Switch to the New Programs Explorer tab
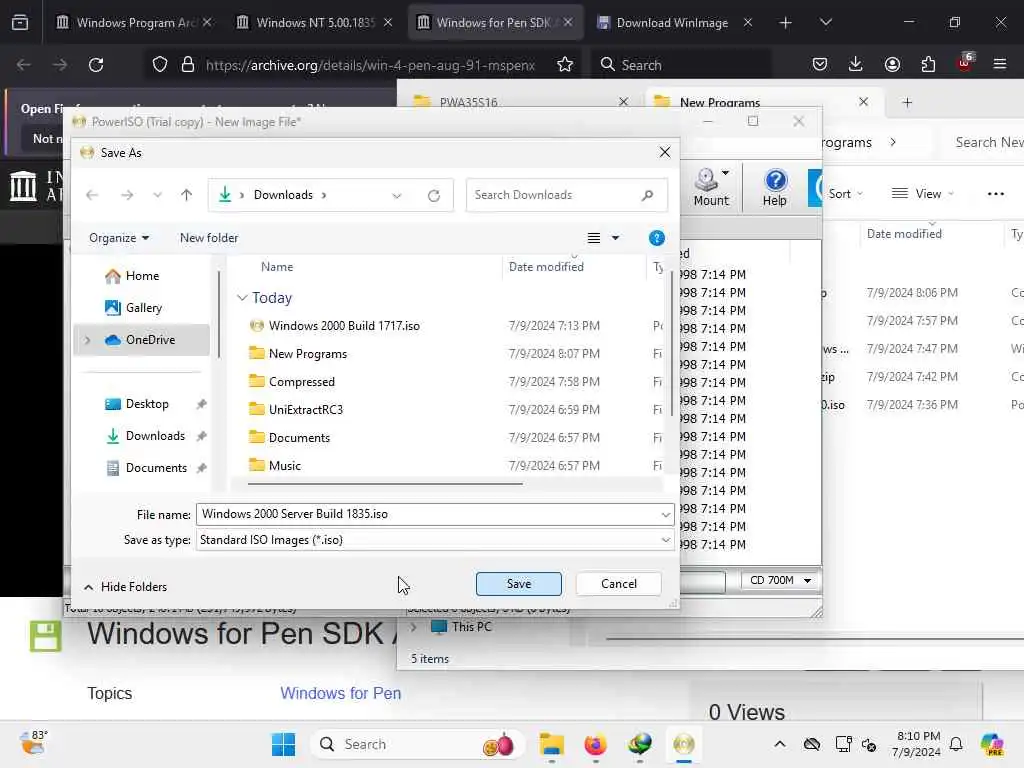This screenshot has width=1024, height=768. click(720, 103)
